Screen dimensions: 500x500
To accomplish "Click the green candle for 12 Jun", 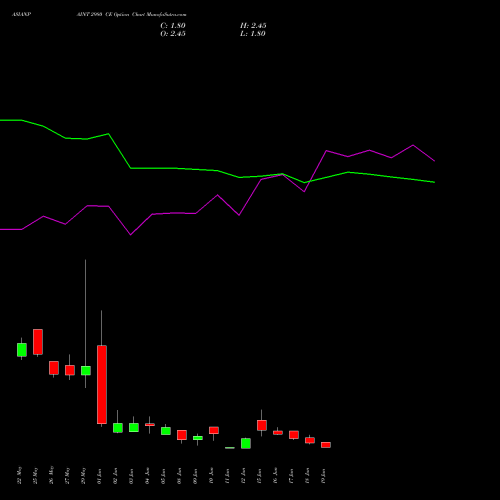I will pos(246,443).
